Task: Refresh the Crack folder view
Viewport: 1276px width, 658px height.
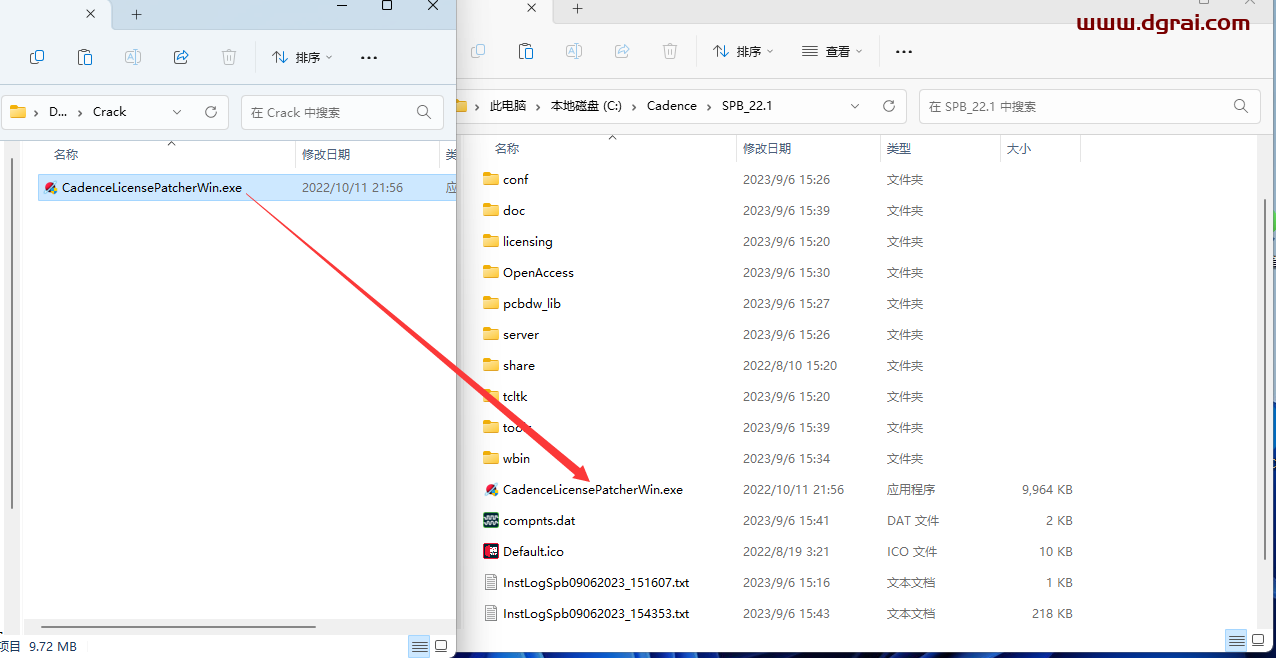Action: click(211, 112)
